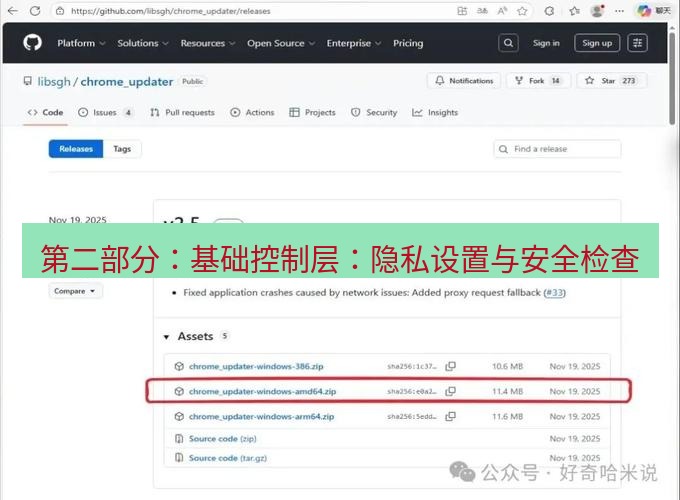Click file icon beside Source code (tar.gz)
The width and height of the screenshot is (680, 500).
click(x=179, y=458)
